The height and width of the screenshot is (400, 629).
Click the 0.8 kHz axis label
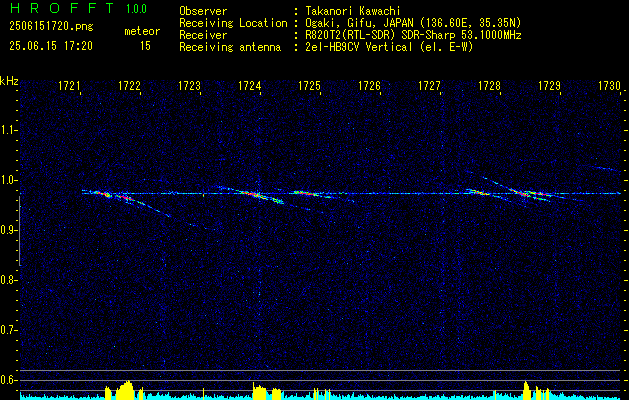(x=8, y=280)
